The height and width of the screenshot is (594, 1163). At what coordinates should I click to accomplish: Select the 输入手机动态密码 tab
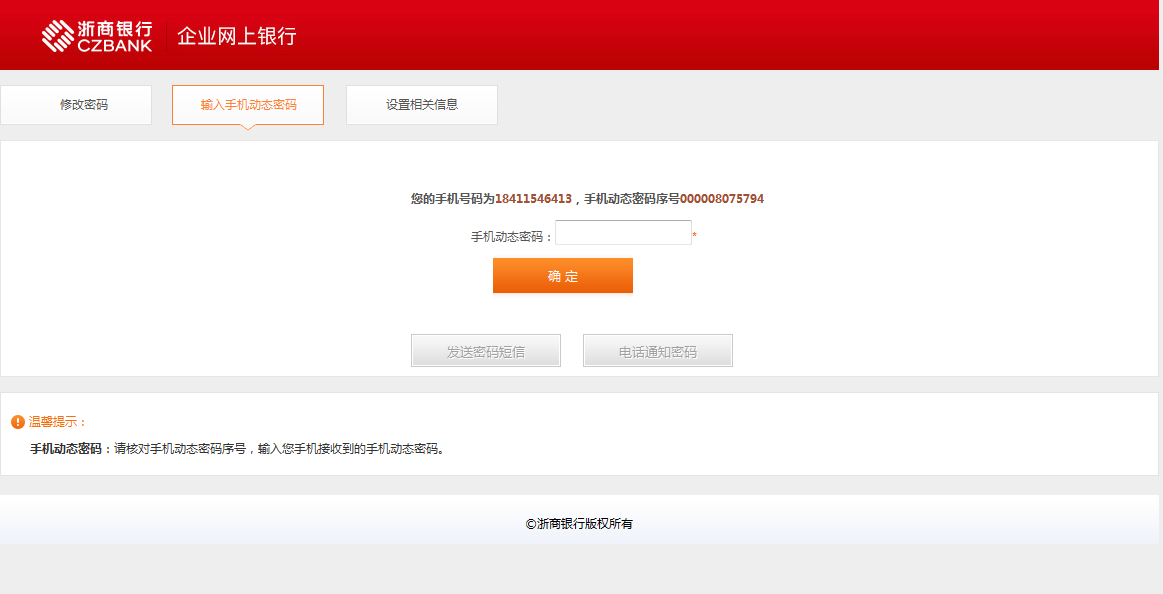pos(248,105)
